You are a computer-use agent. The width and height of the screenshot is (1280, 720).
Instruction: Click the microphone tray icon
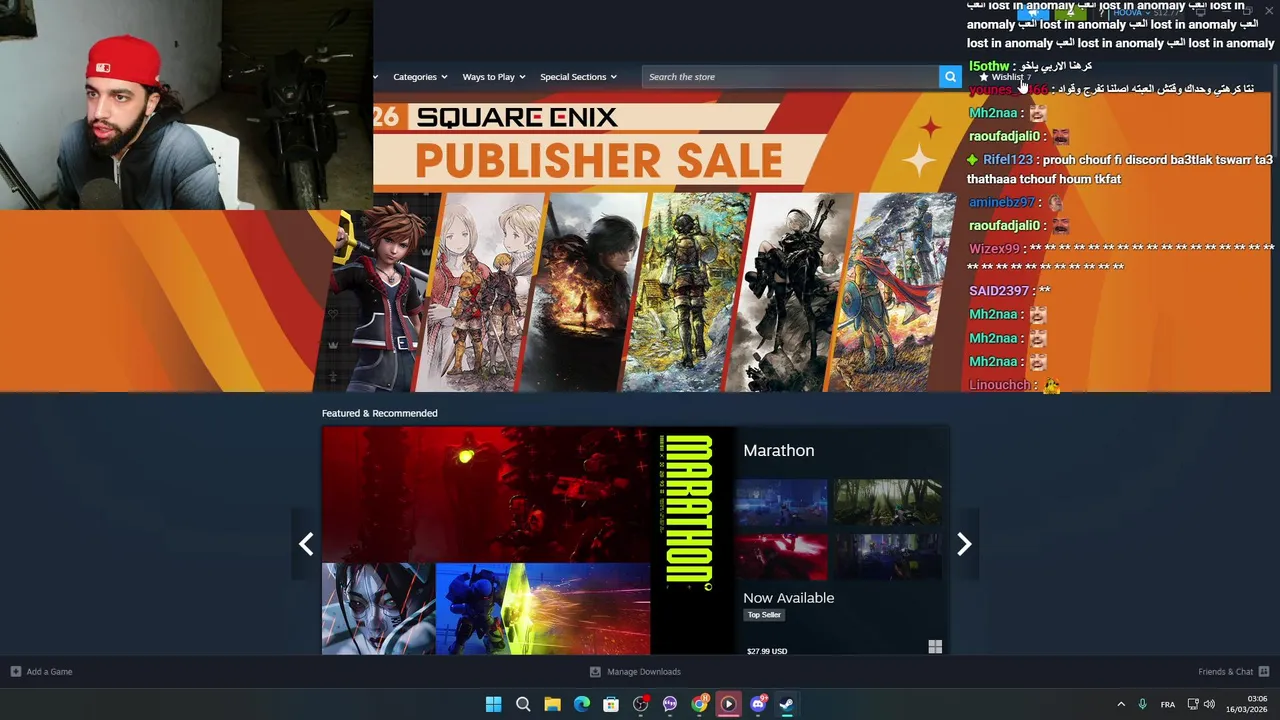[x=1142, y=704]
